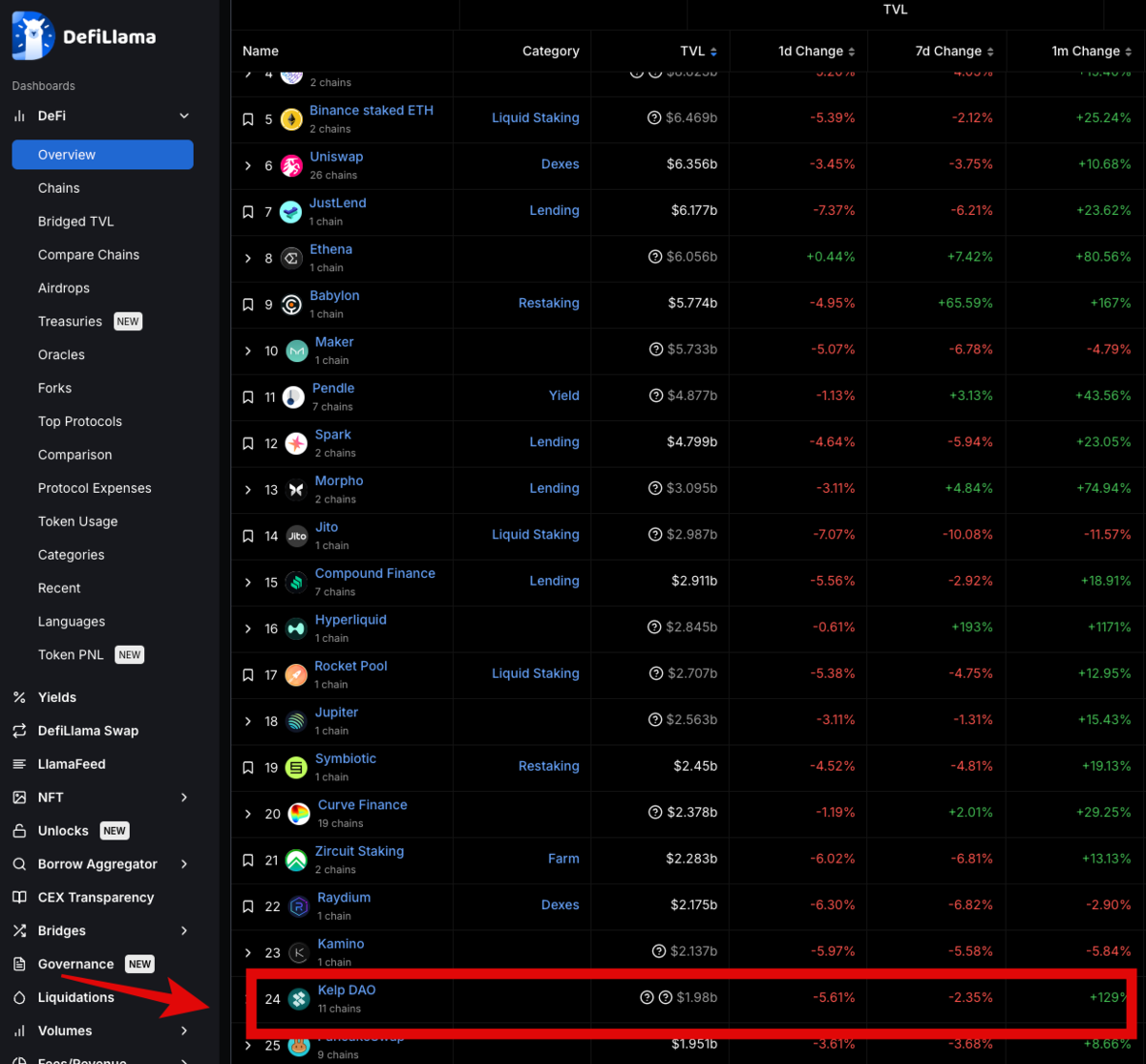Screen dimensions: 1146x1064
Task: Bookmark the Babylon protocol
Action: (248, 305)
